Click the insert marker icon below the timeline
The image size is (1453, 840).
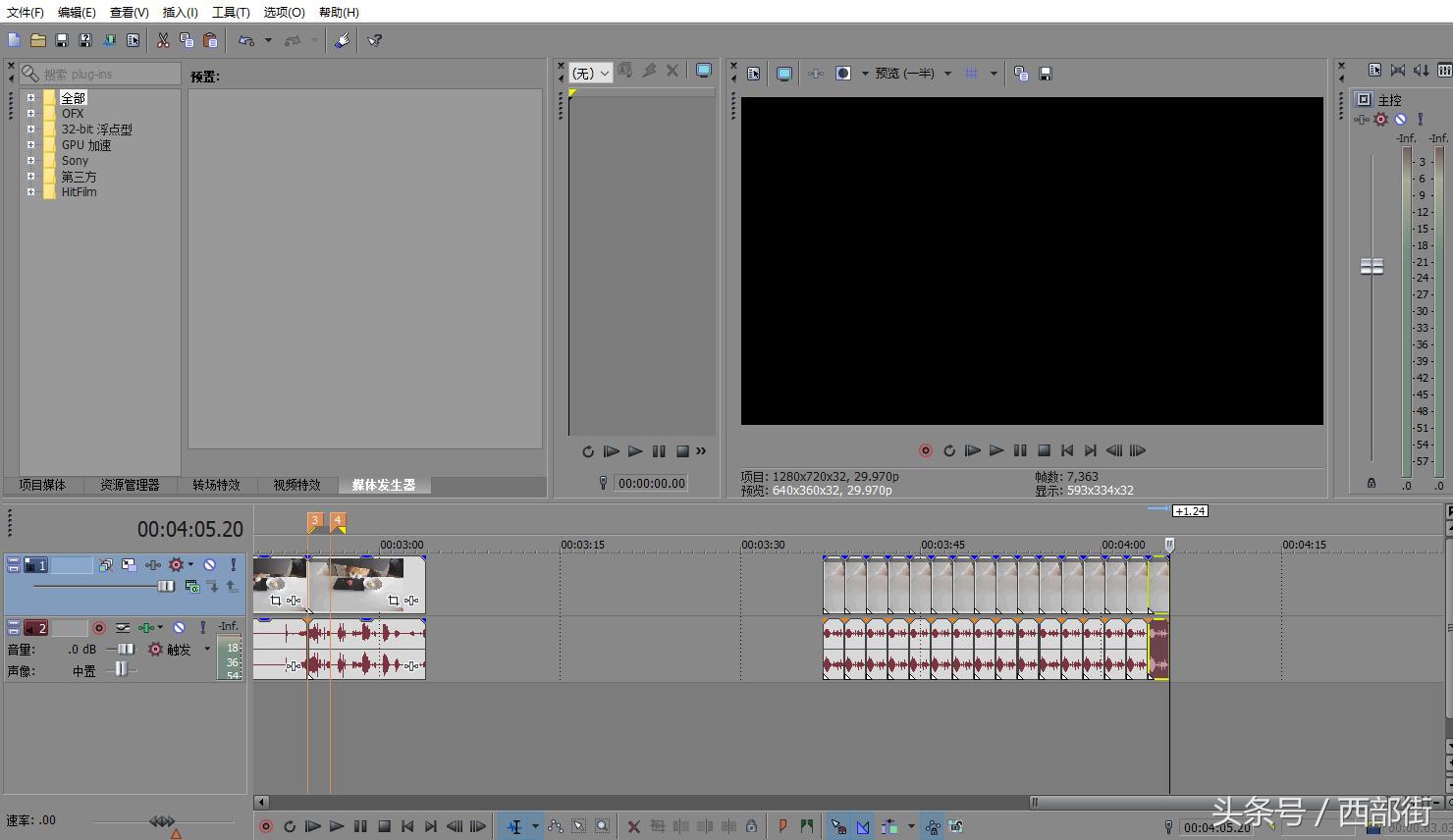(x=782, y=826)
